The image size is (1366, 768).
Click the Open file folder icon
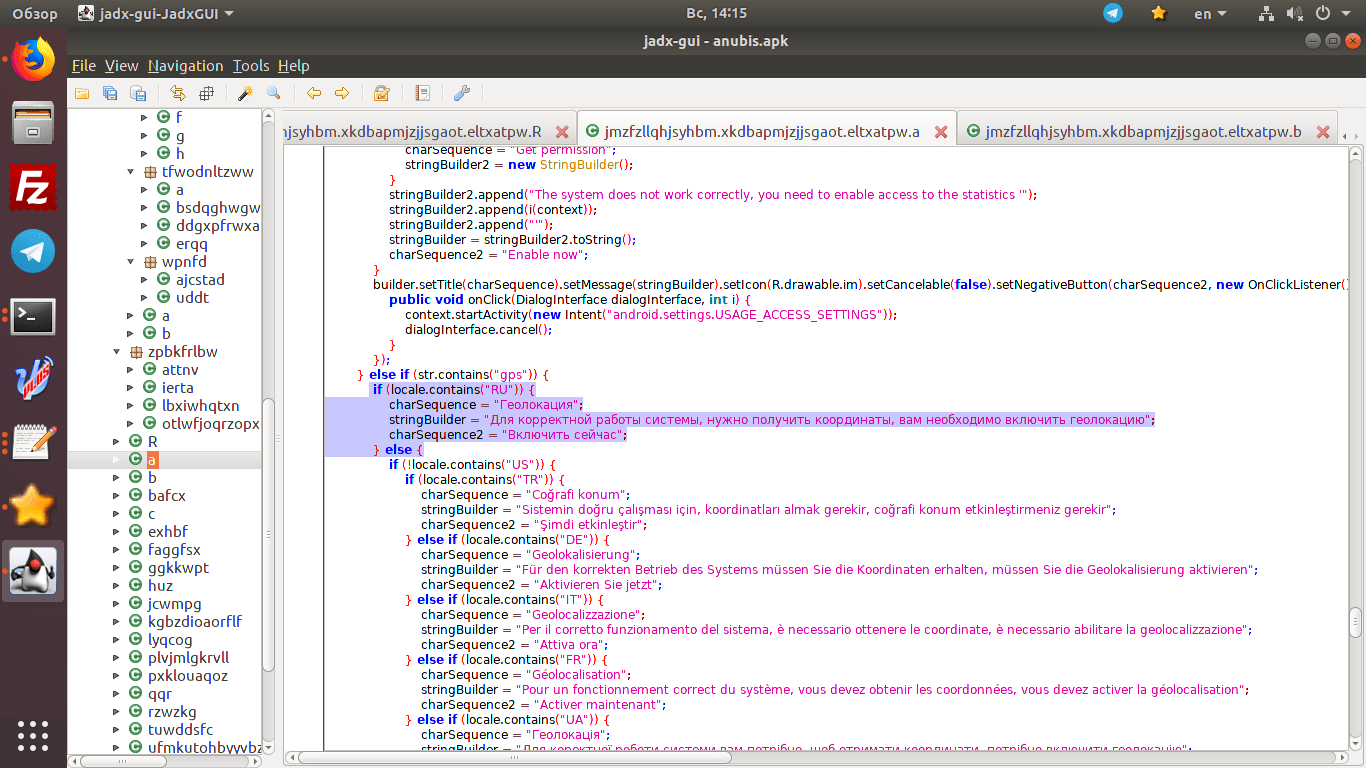tap(82, 93)
